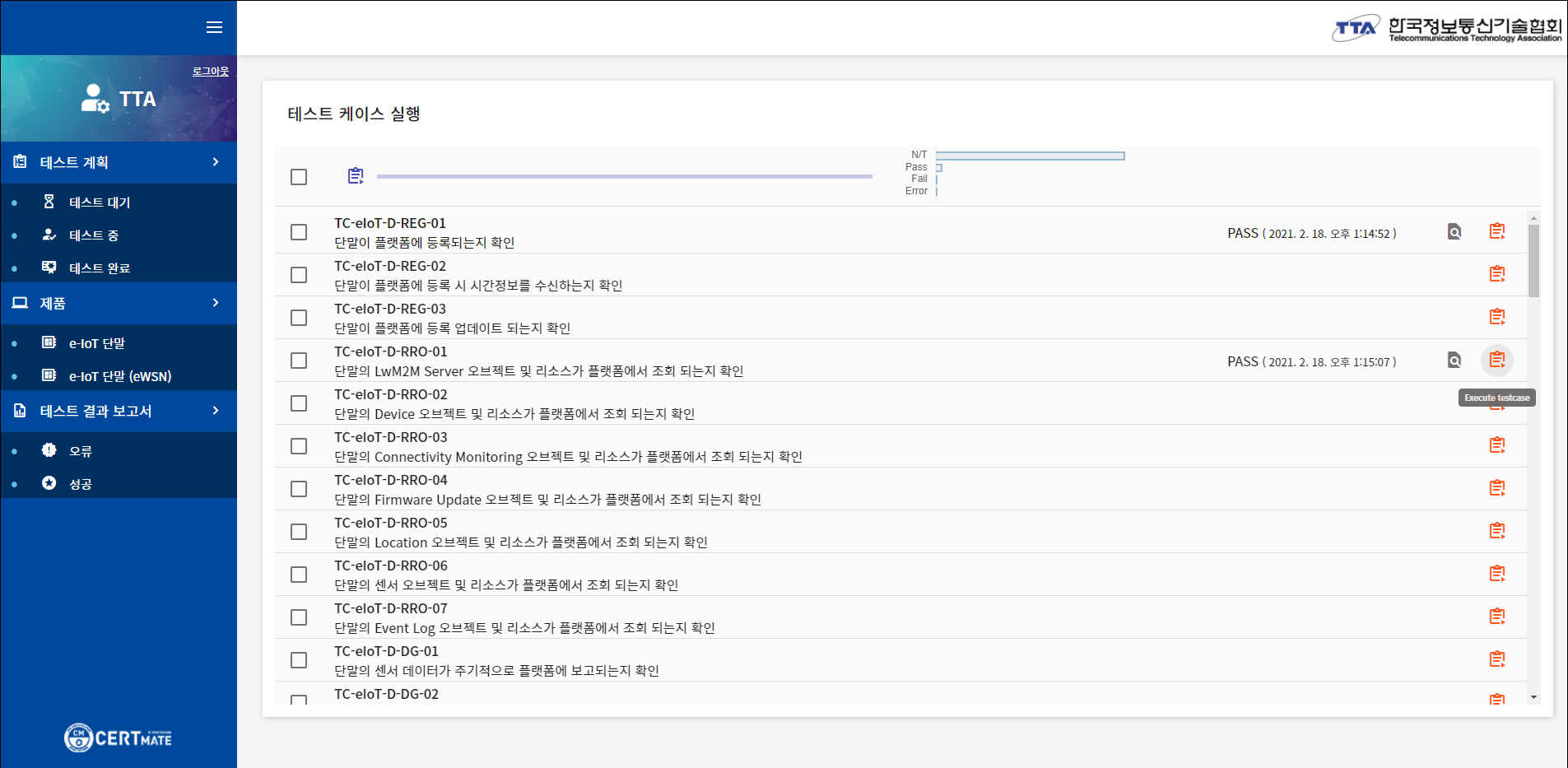
Task: Execute testcase TC-eIoT-D-DG-01
Action: (1496, 659)
